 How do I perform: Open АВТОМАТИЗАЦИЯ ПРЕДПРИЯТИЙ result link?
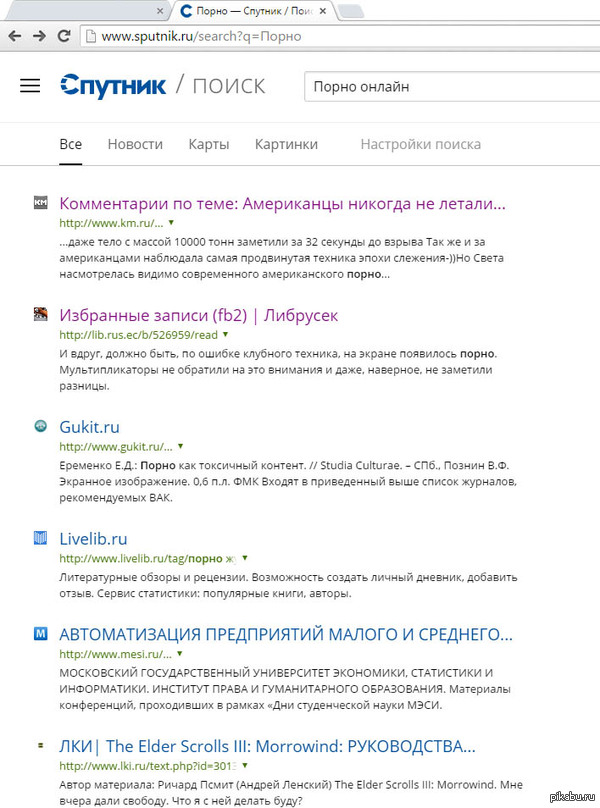pyautogui.click(x=286, y=634)
